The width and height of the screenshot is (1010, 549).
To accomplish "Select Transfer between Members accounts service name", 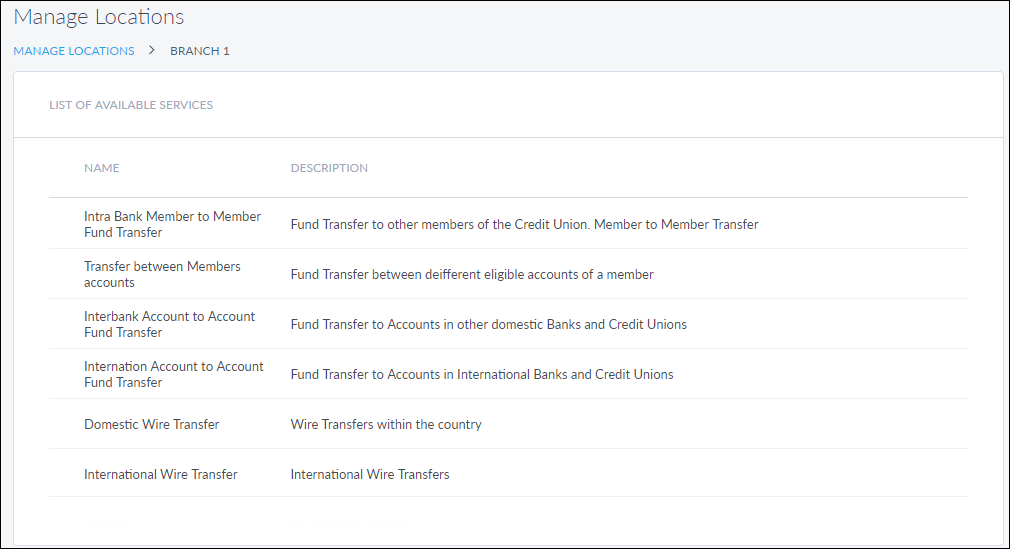I will coord(162,274).
